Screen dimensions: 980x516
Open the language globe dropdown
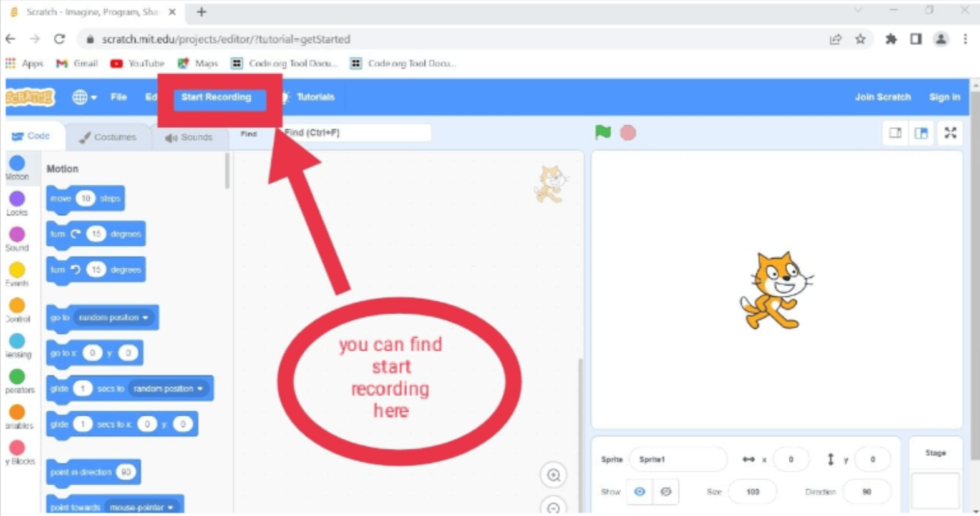pos(84,97)
